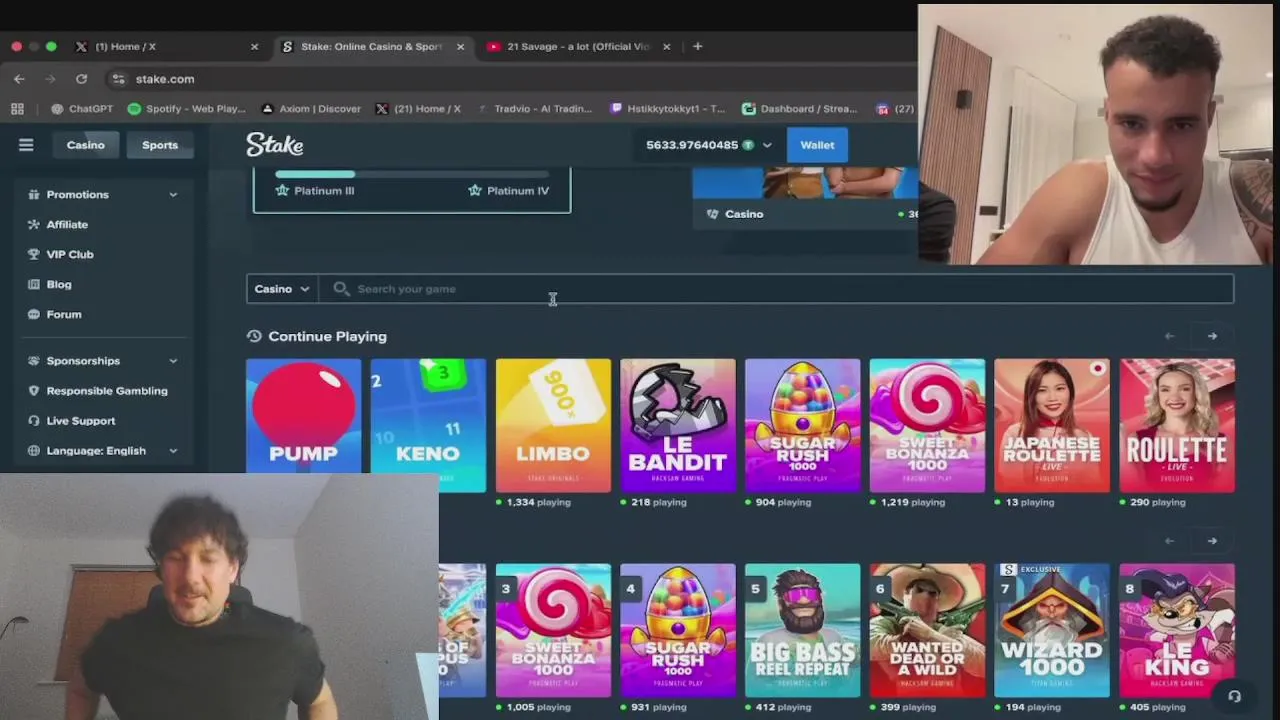Open the Keno game
Viewport: 1280px width, 720px height.
(x=428, y=426)
